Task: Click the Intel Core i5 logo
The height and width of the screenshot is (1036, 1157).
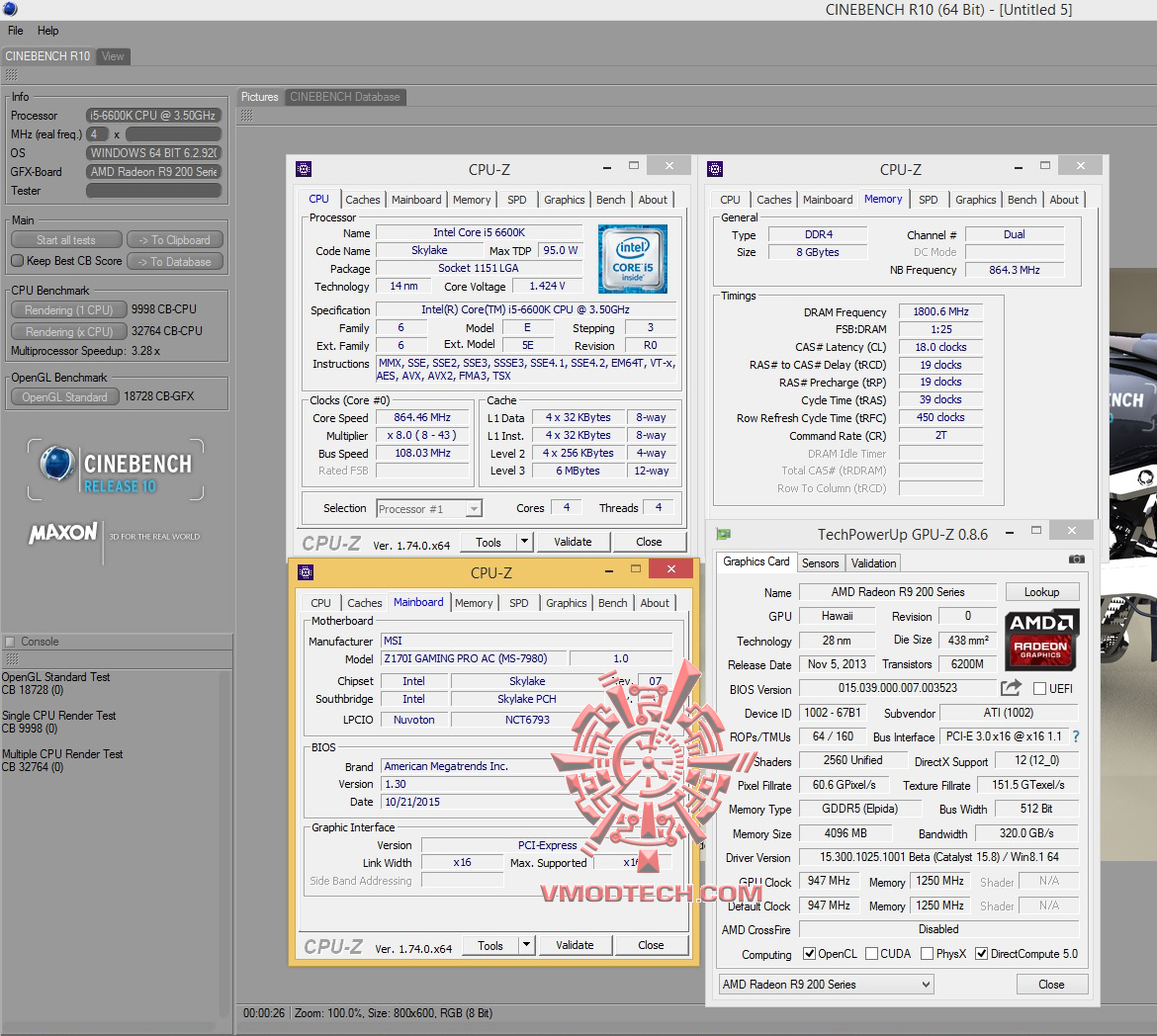Action: (632, 259)
